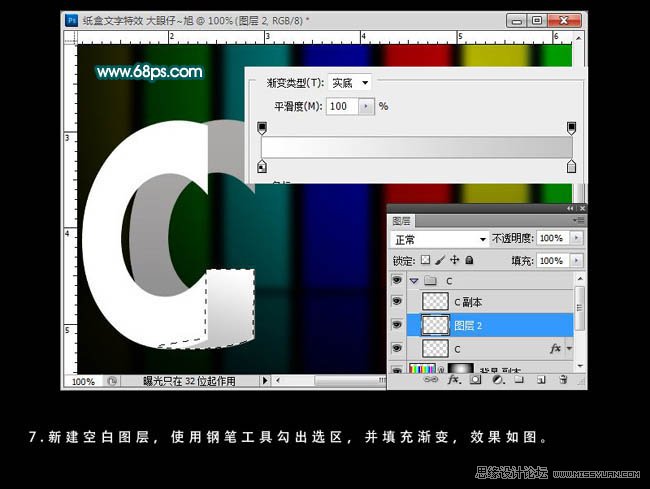650x489 pixels.
Task: Open the status bar info arrow menu
Action: pyautogui.click(x=265, y=380)
